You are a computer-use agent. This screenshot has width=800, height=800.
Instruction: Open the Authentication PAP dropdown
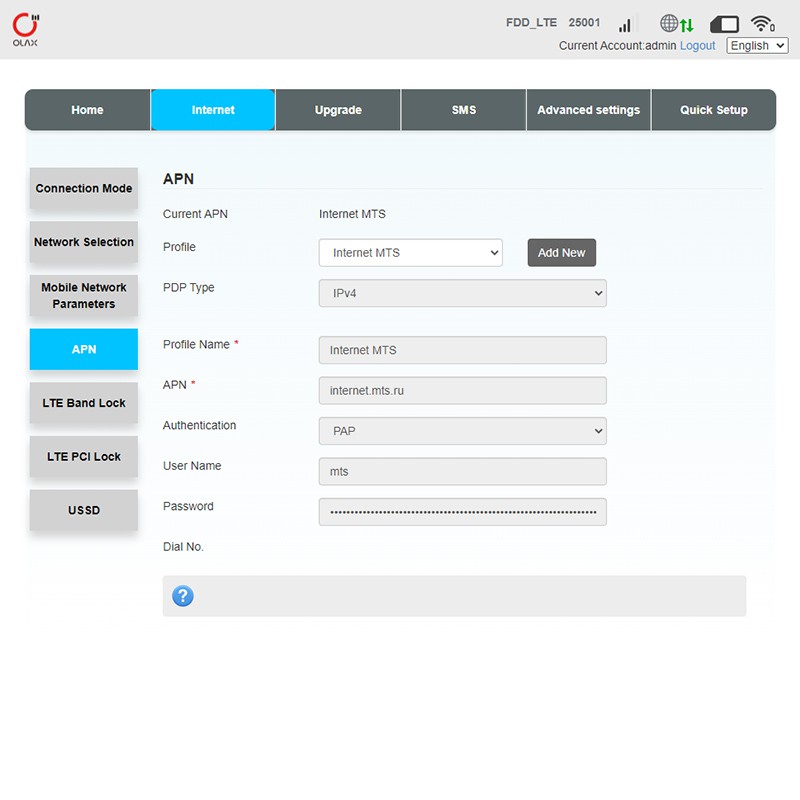point(462,431)
